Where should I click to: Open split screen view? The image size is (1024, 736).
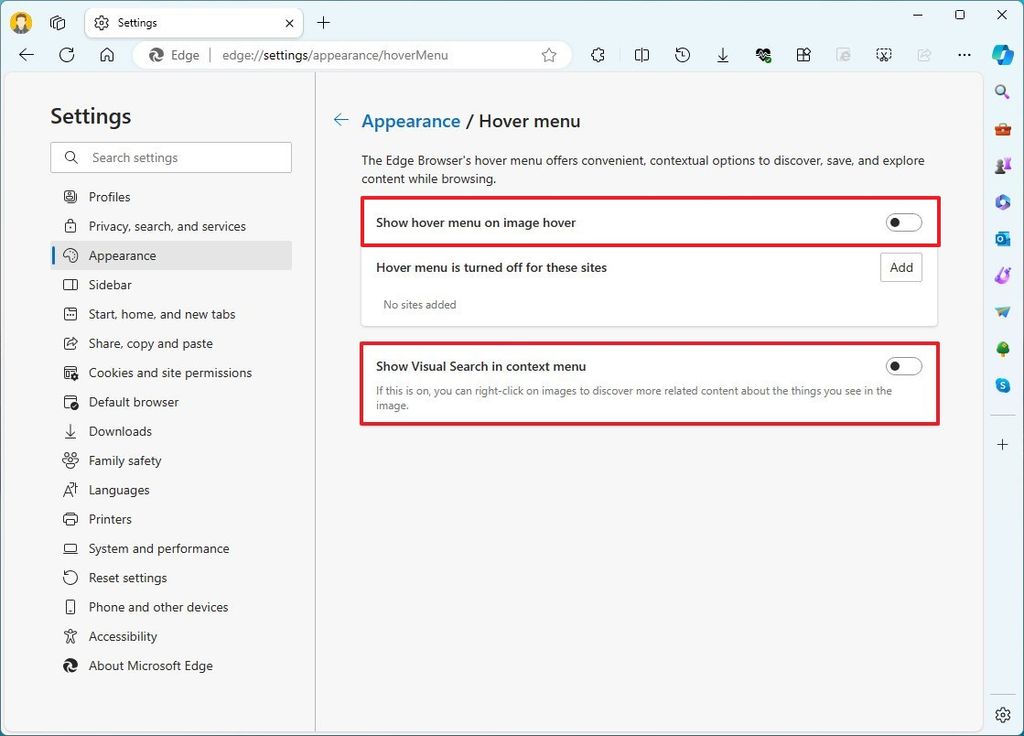(641, 55)
